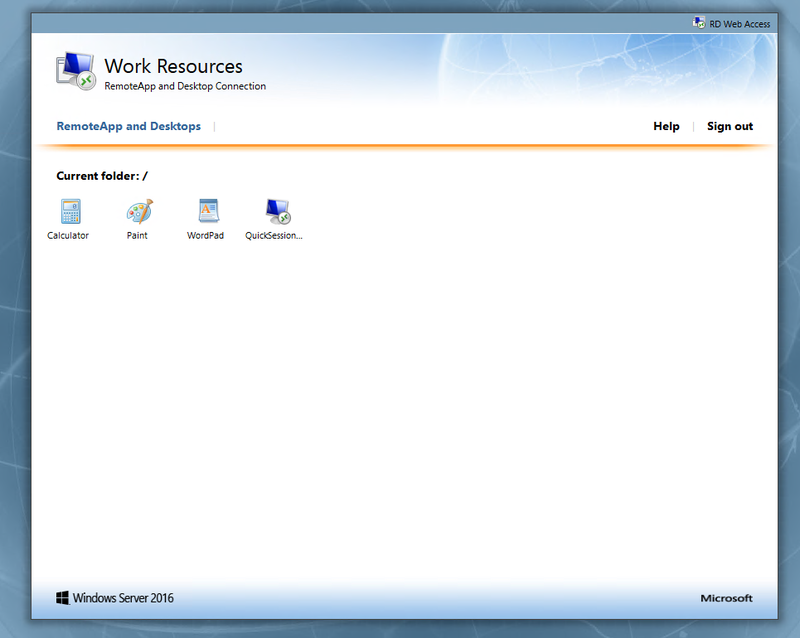Screen dimensions: 800x638
Task: Open the Help link
Action: 666,126
